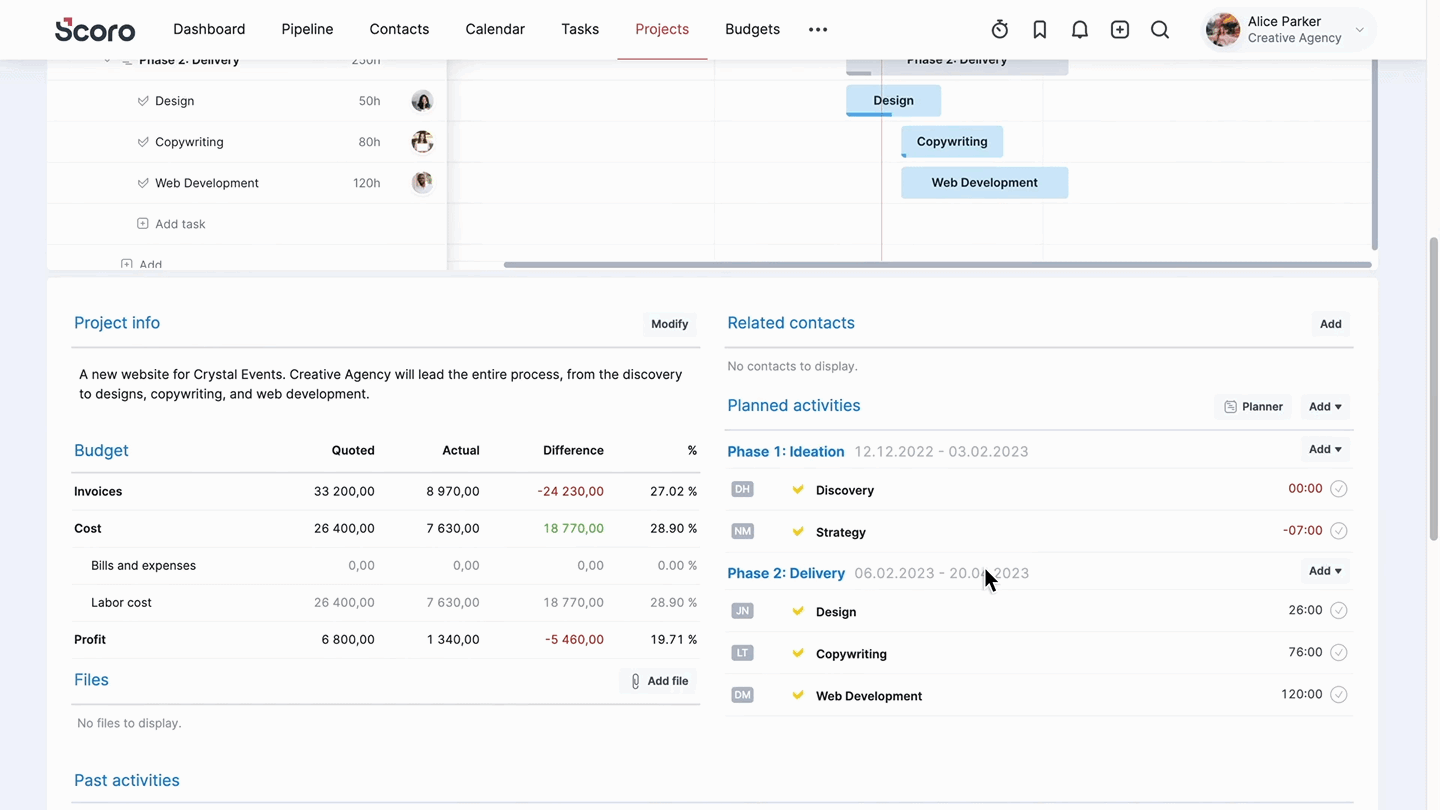Click the quick add plus icon

tap(1120, 30)
